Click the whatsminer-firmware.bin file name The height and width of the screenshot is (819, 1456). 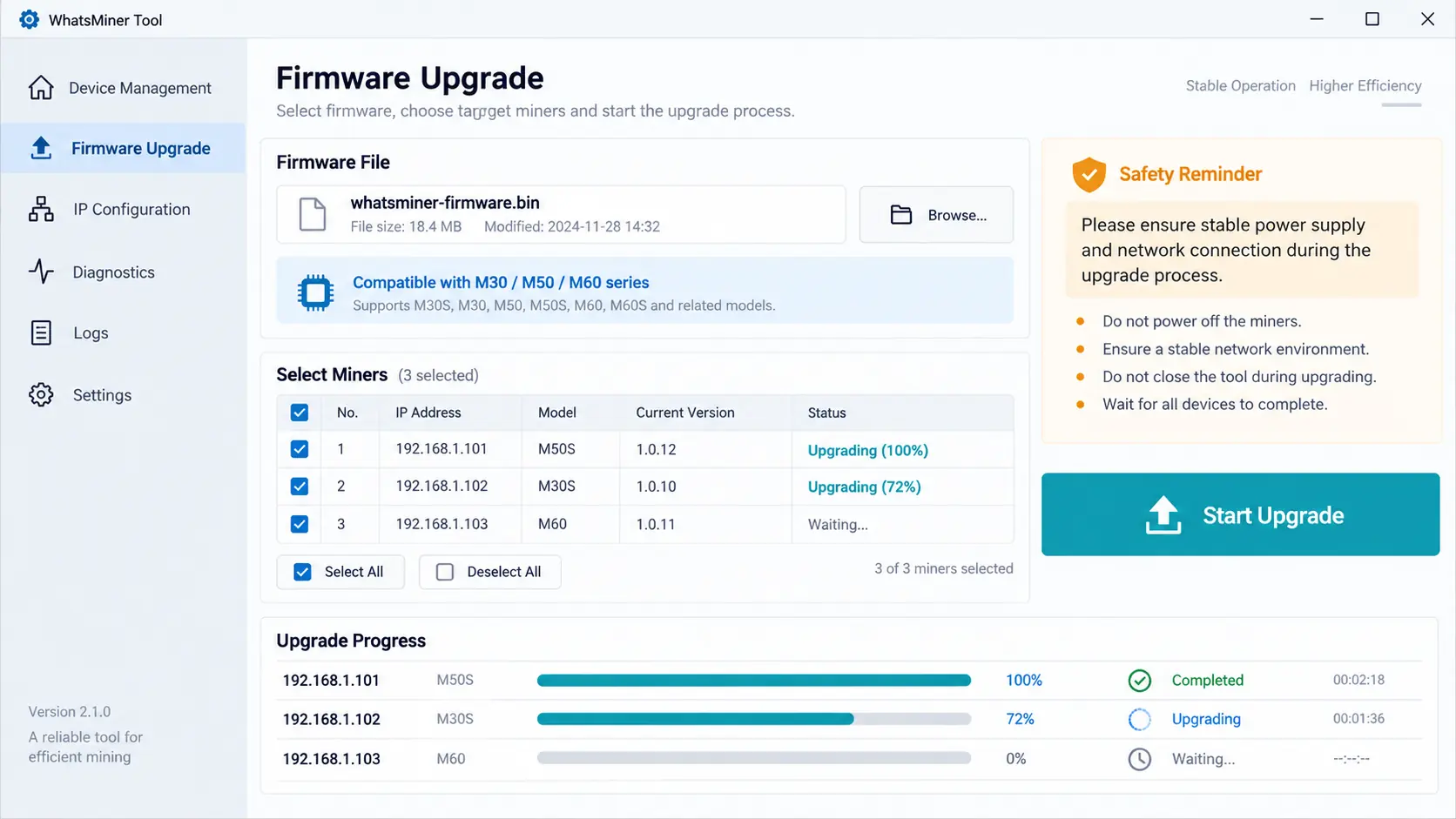coord(445,203)
